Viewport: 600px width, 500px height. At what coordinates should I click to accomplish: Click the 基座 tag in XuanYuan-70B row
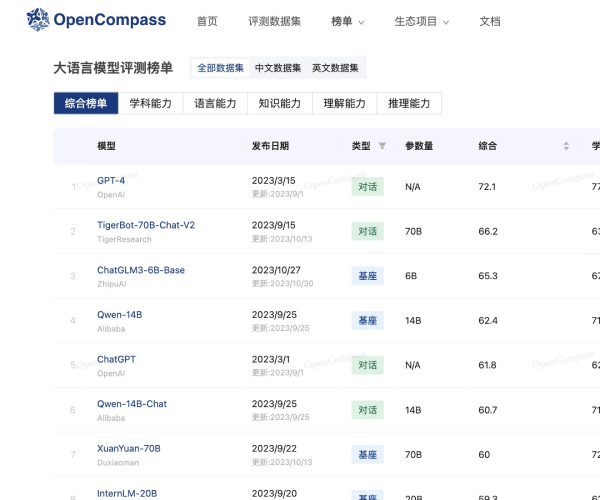(x=367, y=455)
